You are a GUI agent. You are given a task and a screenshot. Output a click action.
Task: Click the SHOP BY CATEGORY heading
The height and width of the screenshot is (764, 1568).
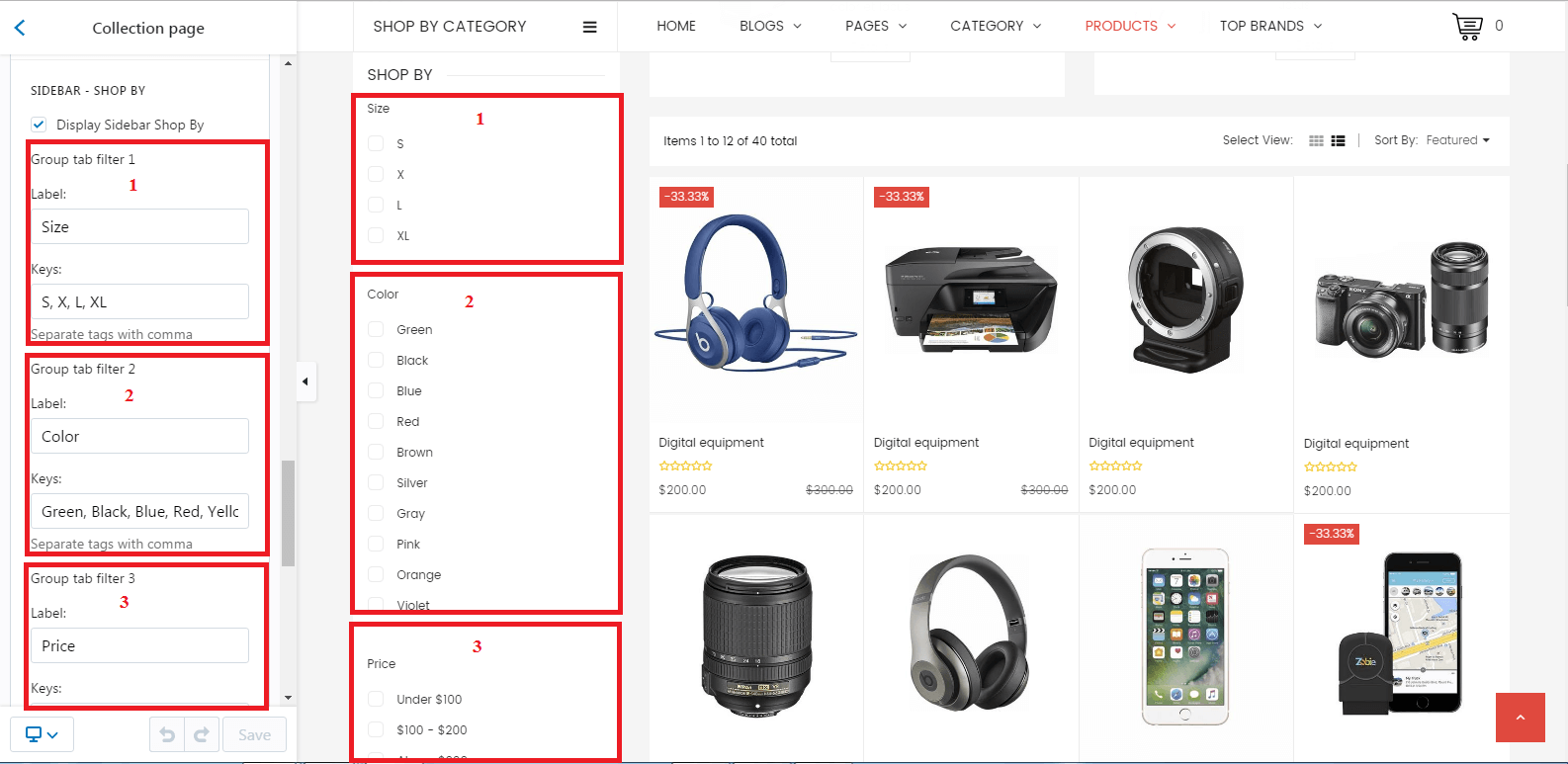click(x=450, y=27)
